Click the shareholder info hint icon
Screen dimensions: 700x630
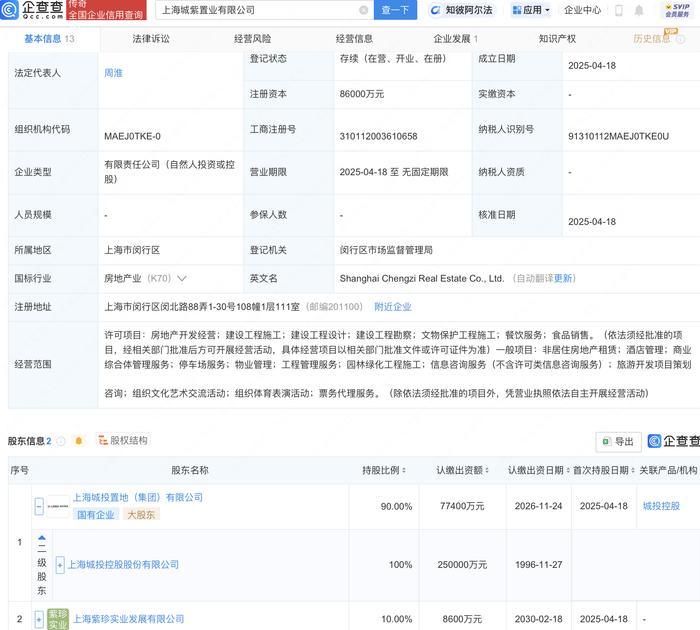point(61,441)
